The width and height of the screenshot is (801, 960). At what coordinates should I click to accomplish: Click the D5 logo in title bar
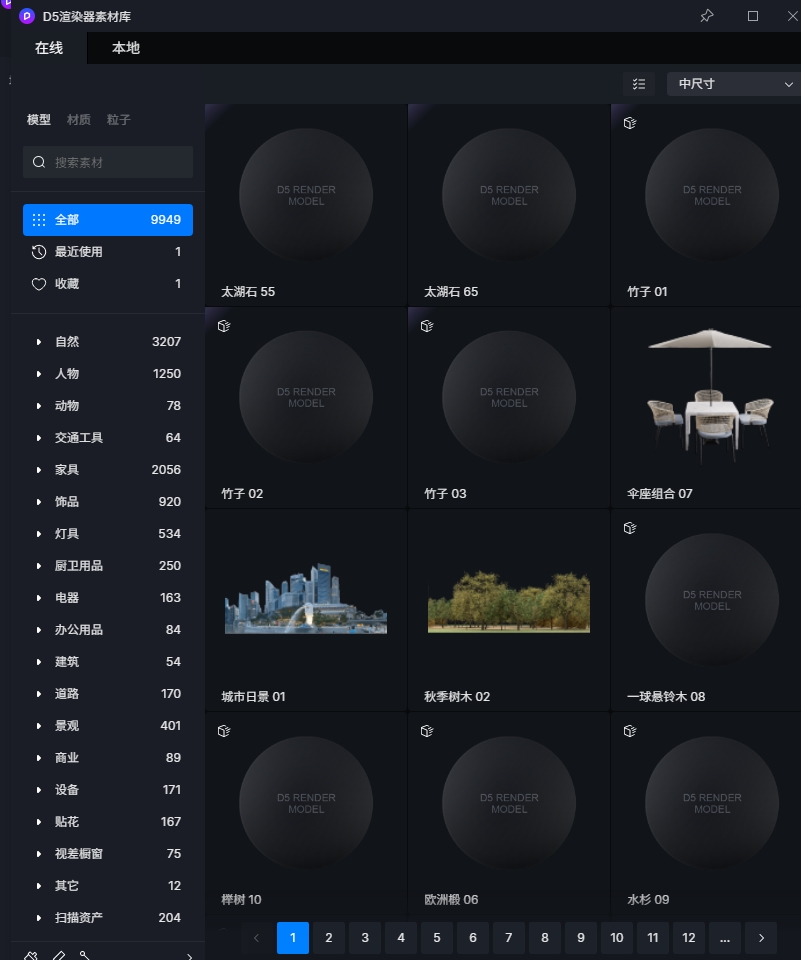coord(27,16)
